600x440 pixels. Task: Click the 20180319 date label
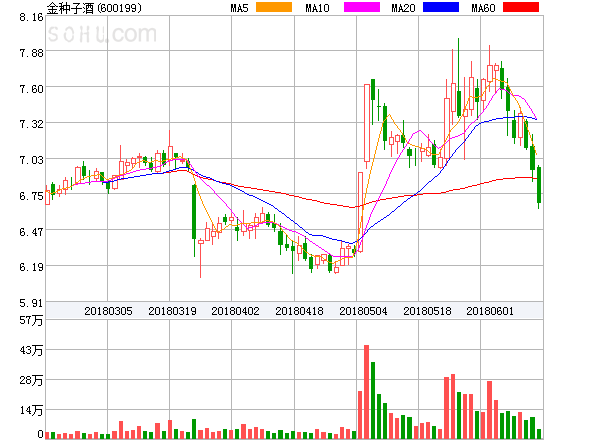click(x=172, y=311)
